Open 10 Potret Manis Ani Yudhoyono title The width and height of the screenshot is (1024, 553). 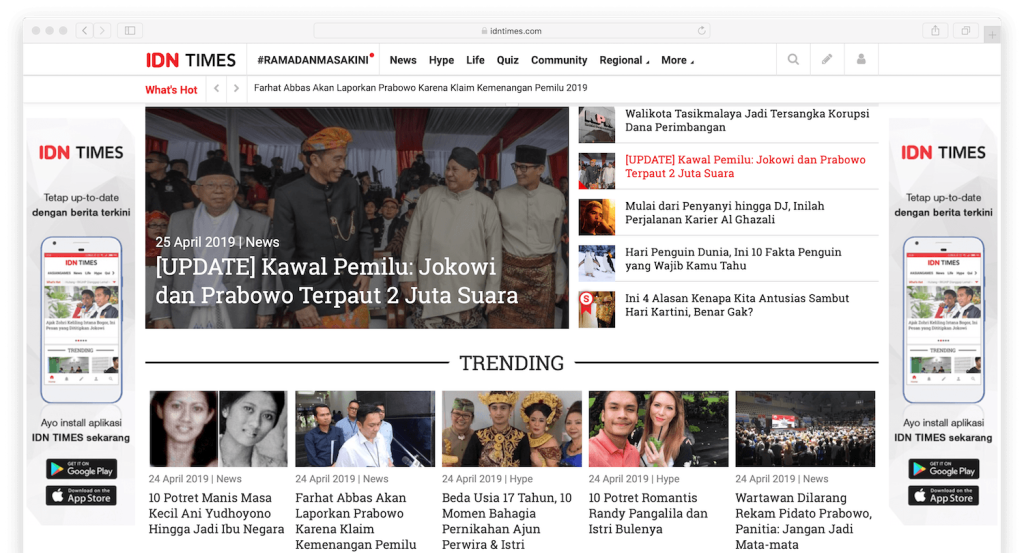(216, 513)
